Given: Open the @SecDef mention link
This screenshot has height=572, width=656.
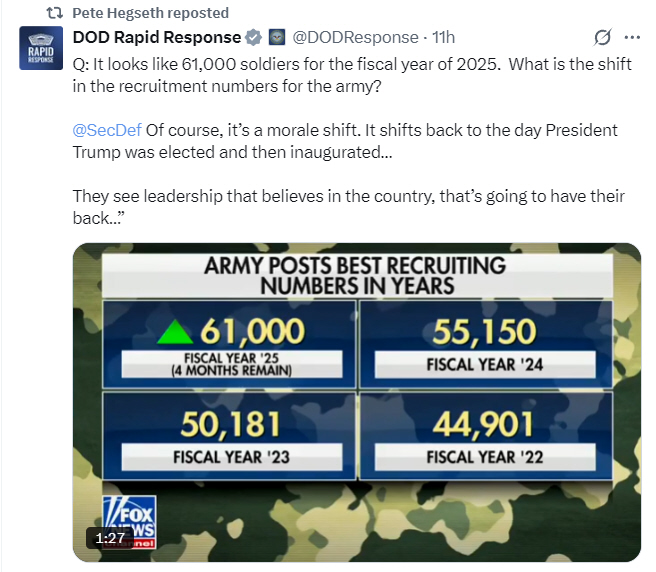Looking at the screenshot, I should point(107,130).
